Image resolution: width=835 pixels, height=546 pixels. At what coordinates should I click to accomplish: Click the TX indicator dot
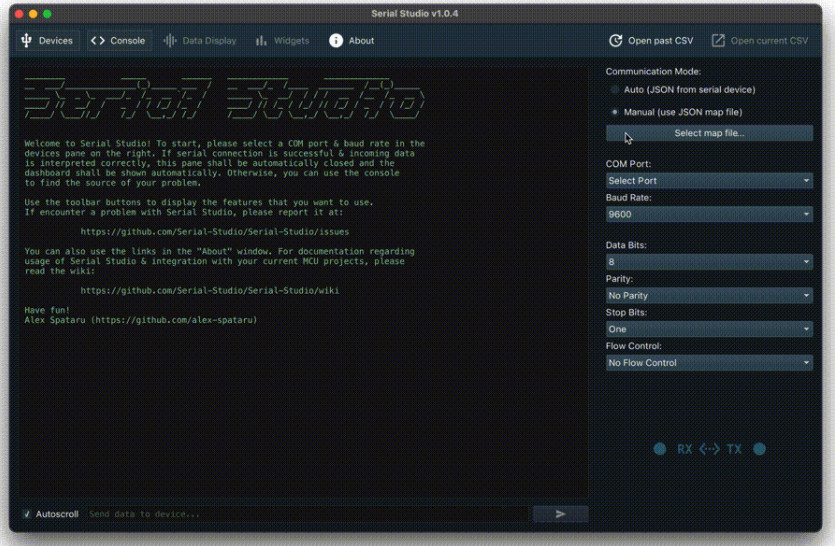pos(759,449)
